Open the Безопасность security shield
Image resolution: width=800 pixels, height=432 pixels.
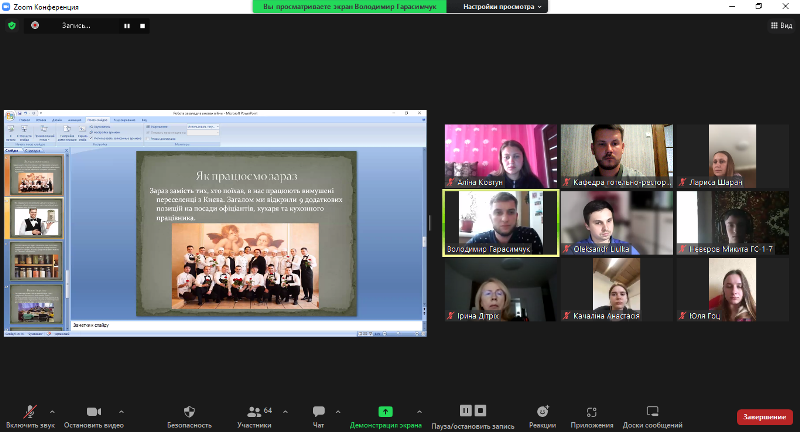click(x=189, y=416)
